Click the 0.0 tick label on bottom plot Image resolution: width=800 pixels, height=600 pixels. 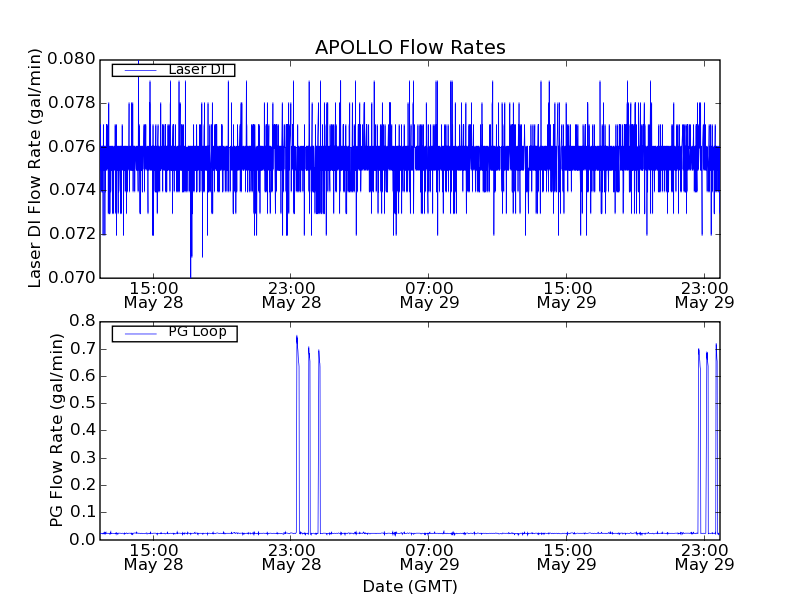82,540
